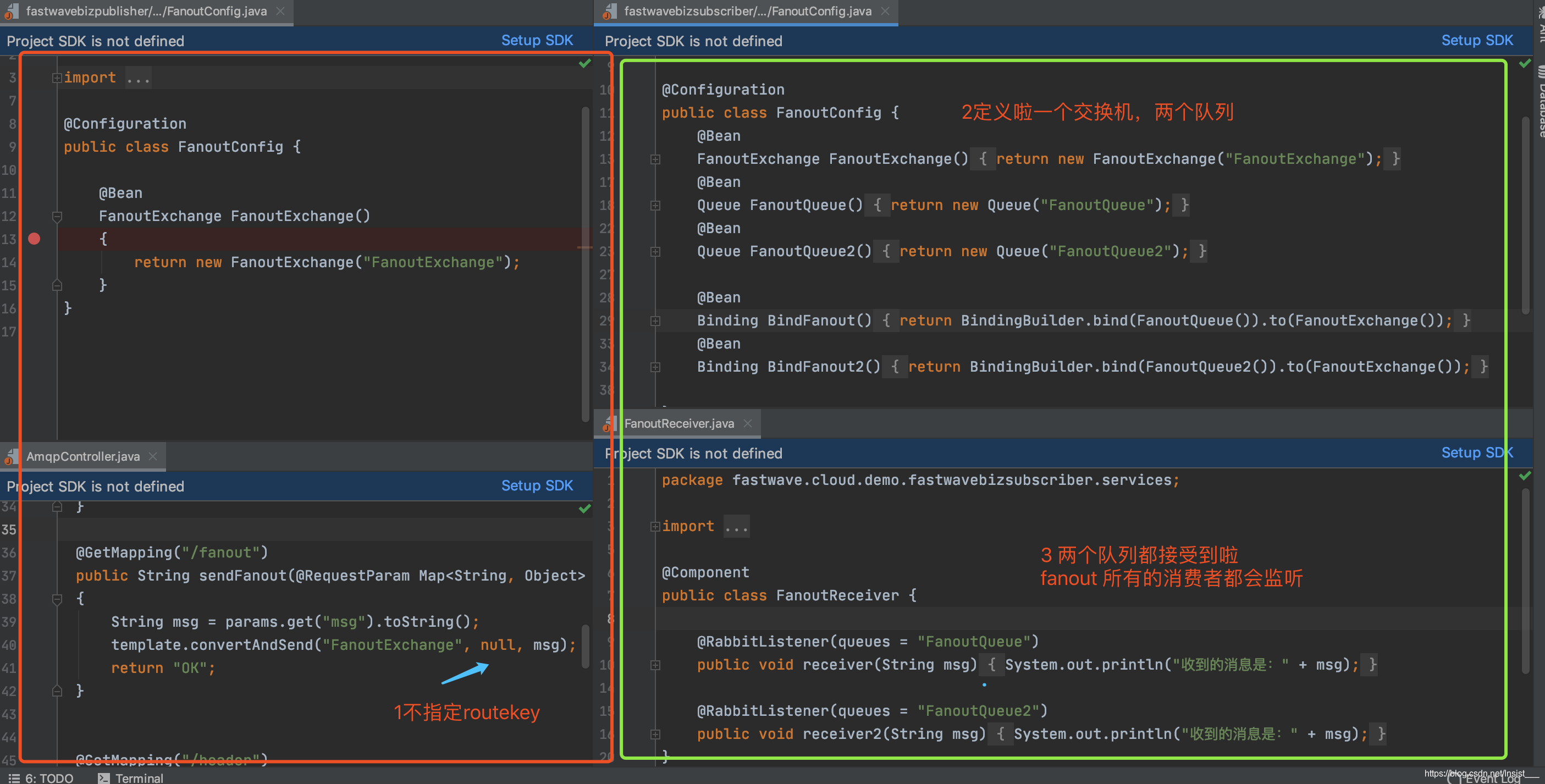Expand folded BindFanout2() method body
The height and width of the screenshot is (784, 1545).
[655, 367]
